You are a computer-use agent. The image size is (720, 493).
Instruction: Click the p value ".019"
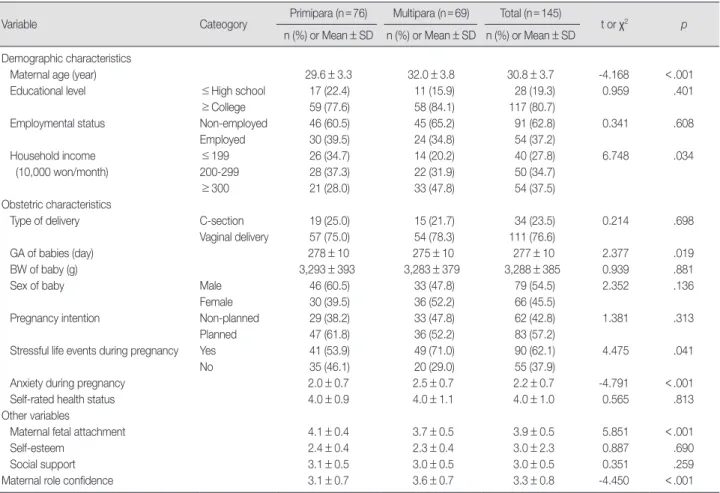[684, 253]
